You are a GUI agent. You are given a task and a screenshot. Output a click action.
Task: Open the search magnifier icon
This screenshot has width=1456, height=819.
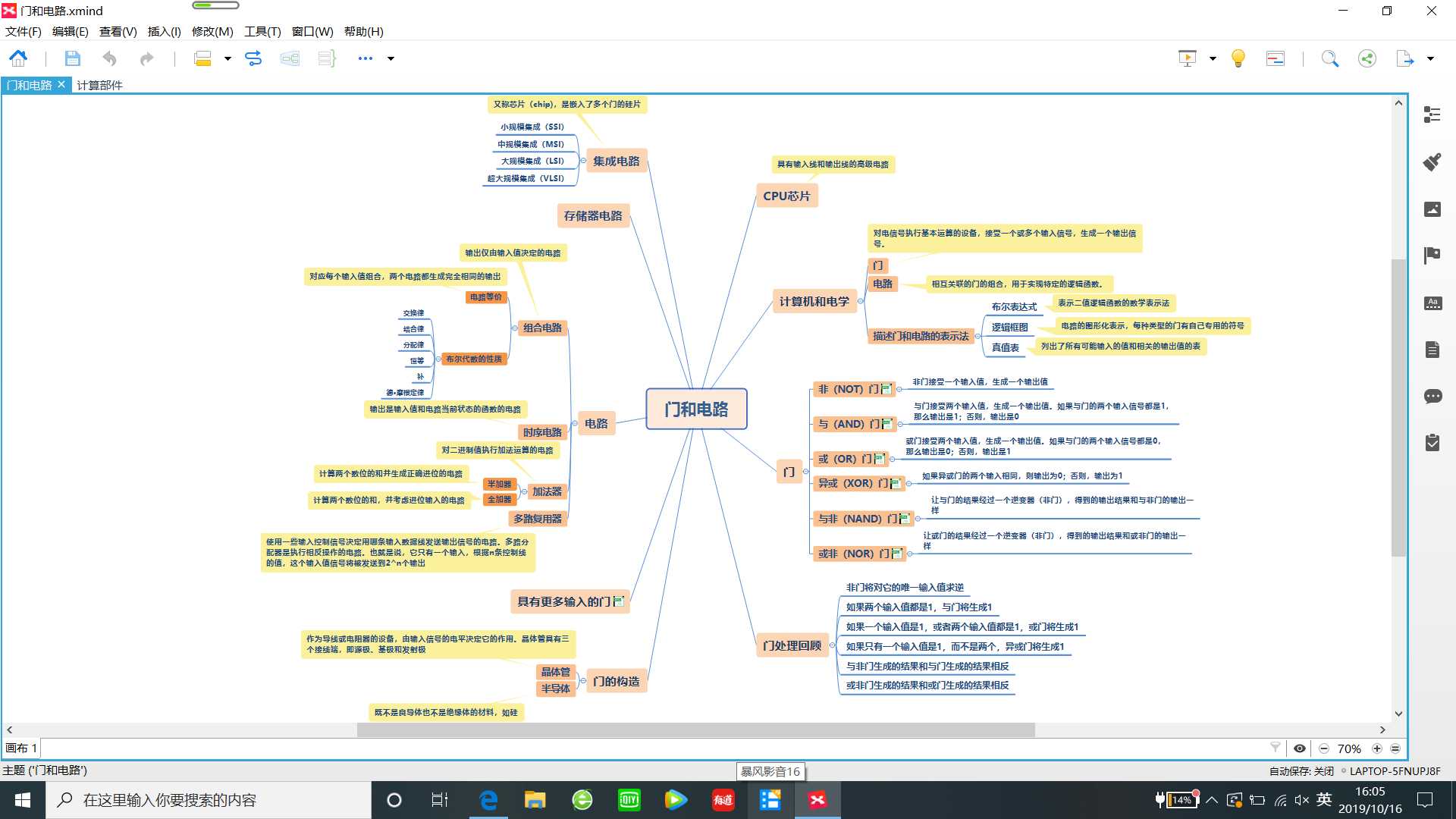pos(1330,58)
